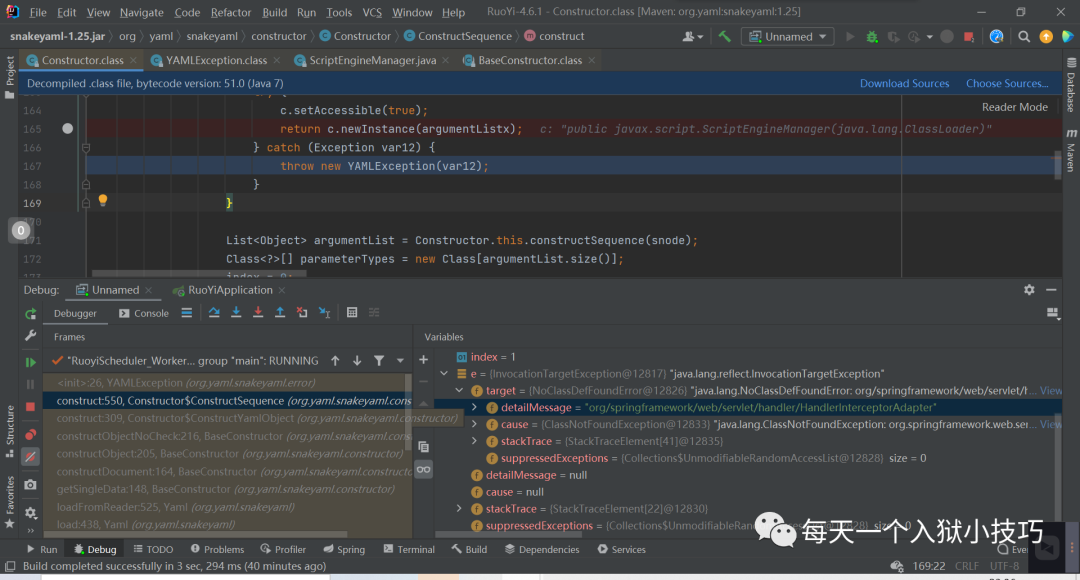Screen dimensions: 1080x580
Task: Click the camera thread dump icon
Action: [x=30, y=485]
